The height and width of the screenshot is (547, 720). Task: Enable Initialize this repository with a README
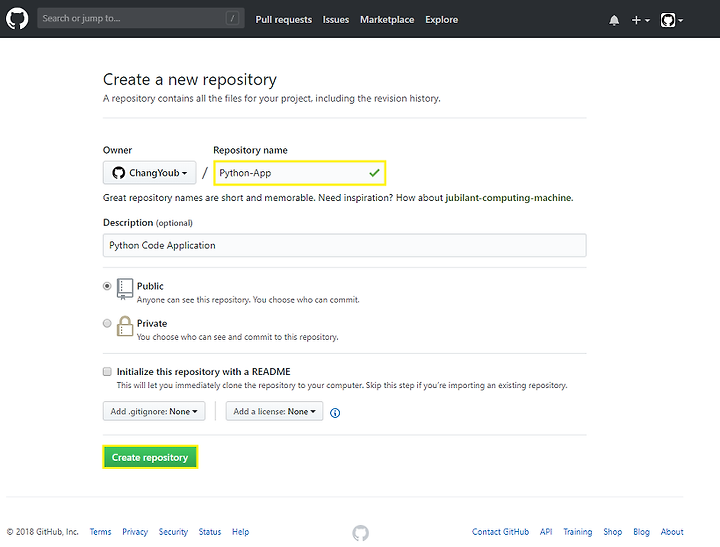coord(107,372)
